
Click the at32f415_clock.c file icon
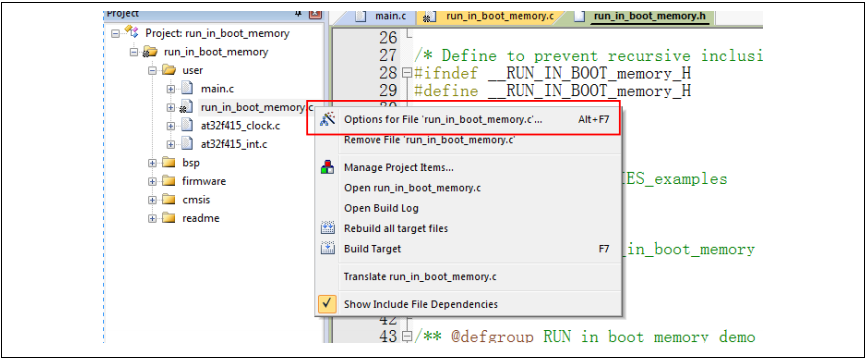[187, 126]
